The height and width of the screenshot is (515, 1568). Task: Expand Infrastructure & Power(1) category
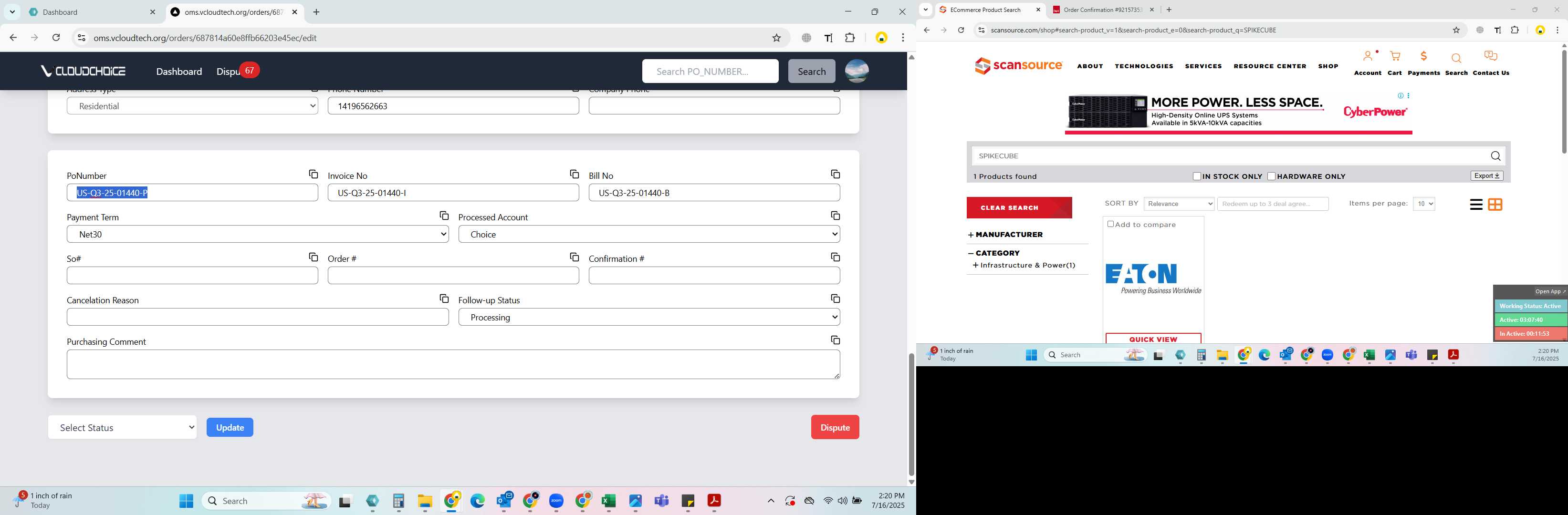[1024, 265]
